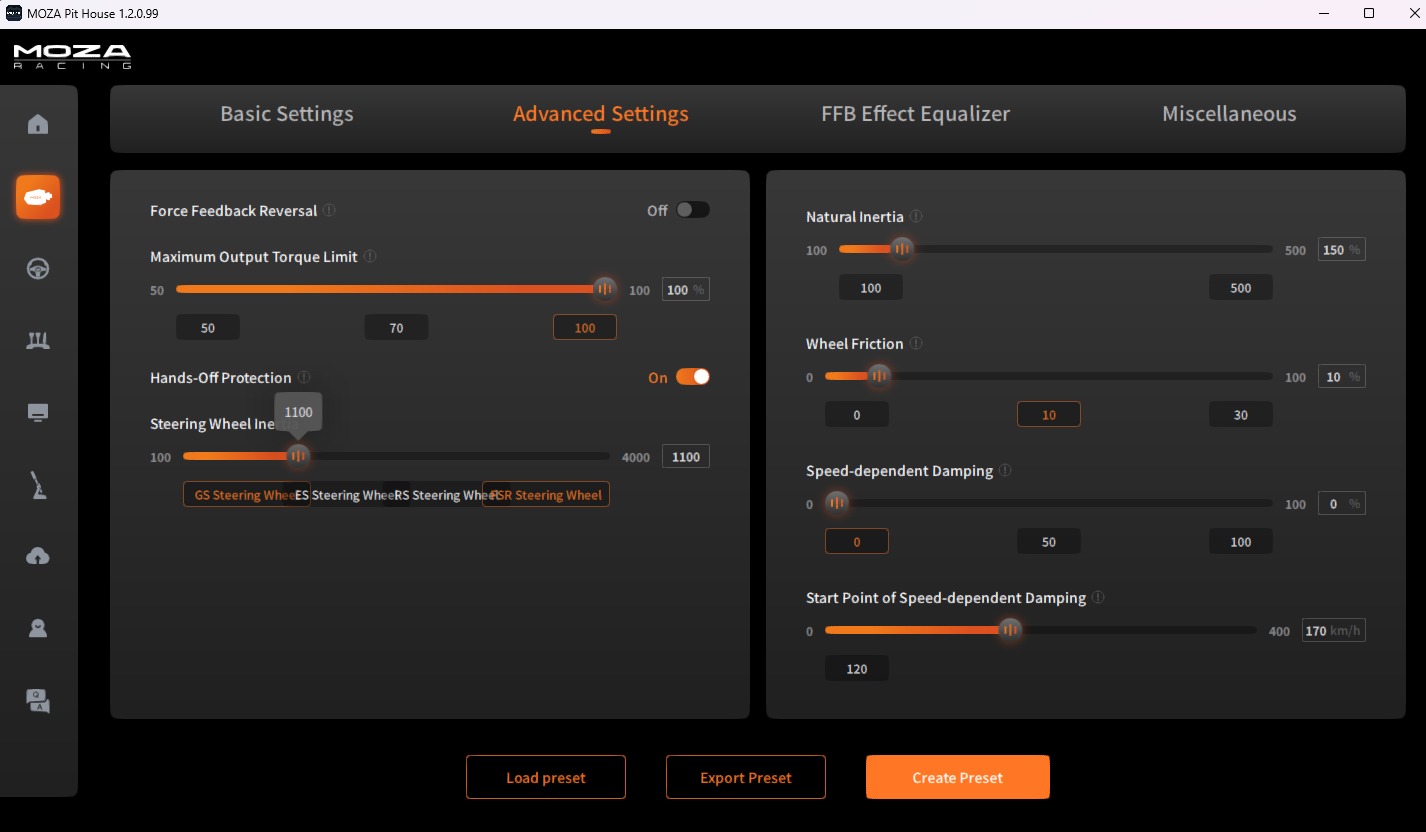Open the user account icon in sidebar
The image size is (1426, 832).
(38, 629)
